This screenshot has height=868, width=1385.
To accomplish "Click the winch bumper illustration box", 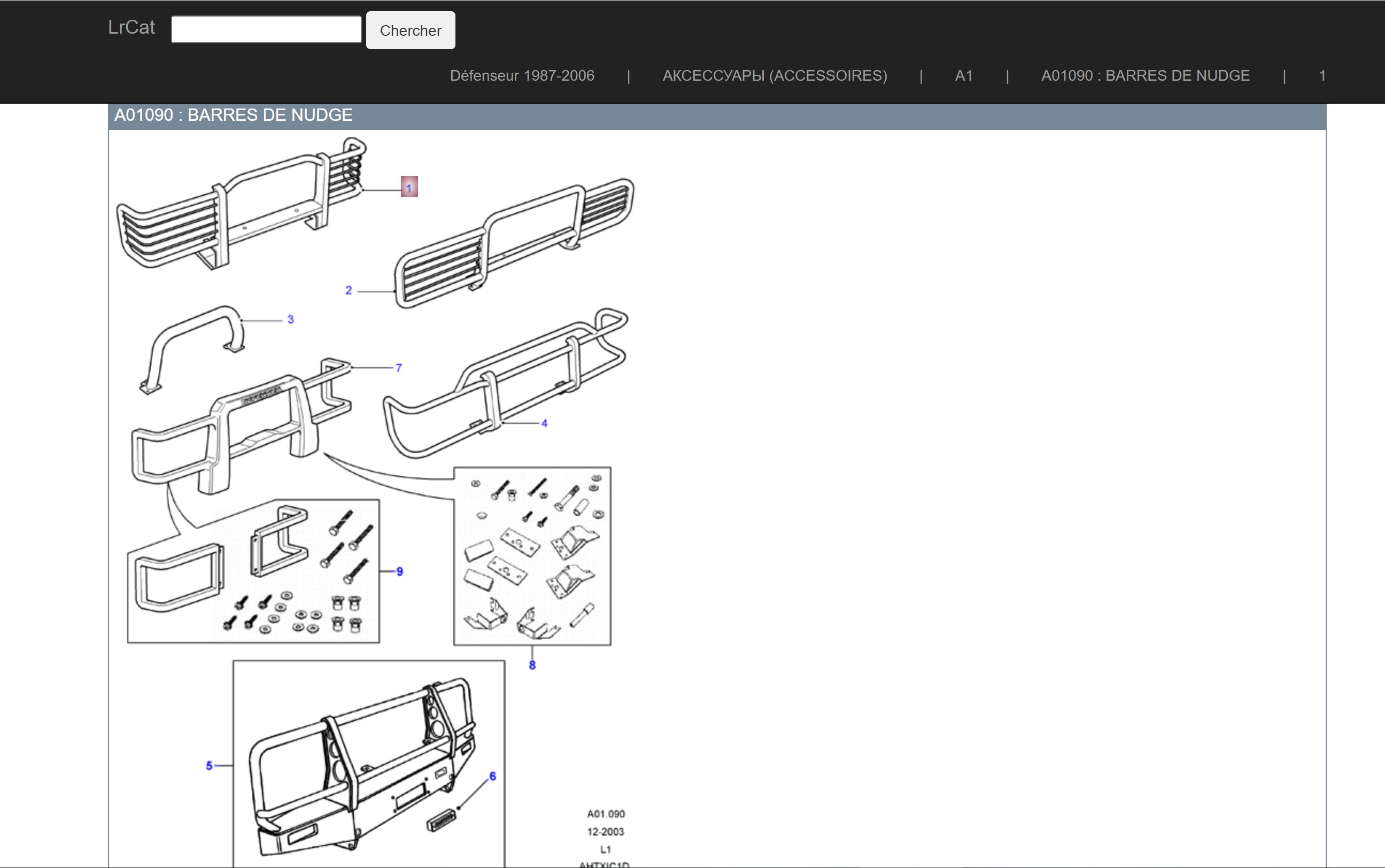I will coord(368,764).
